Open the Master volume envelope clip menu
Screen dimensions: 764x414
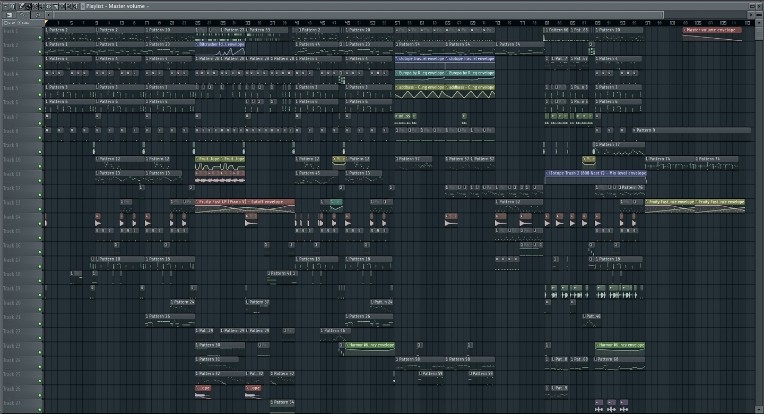[685, 30]
